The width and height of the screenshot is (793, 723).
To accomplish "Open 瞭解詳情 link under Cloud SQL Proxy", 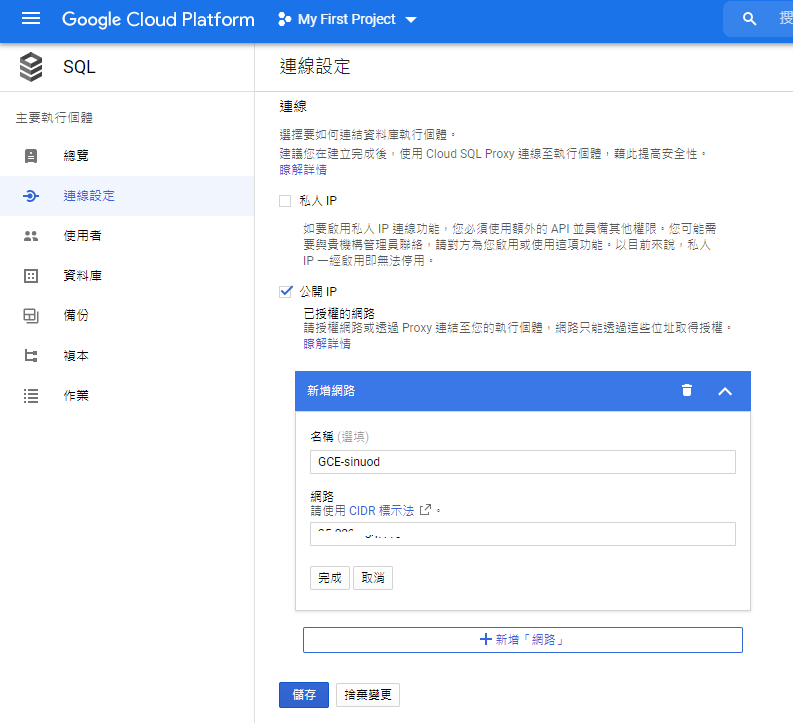I will pos(303,170).
